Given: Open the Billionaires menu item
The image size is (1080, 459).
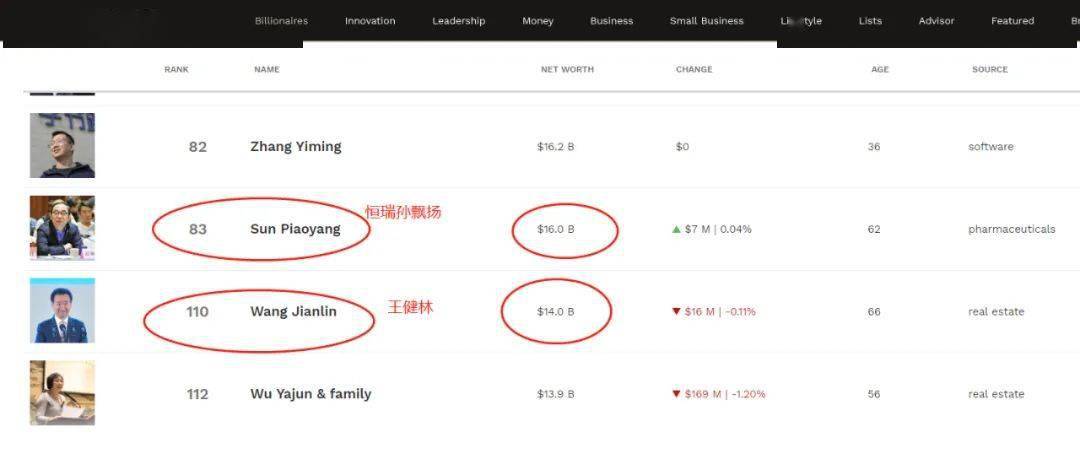Looking at the screenshot, I should [x=281, y=21].
